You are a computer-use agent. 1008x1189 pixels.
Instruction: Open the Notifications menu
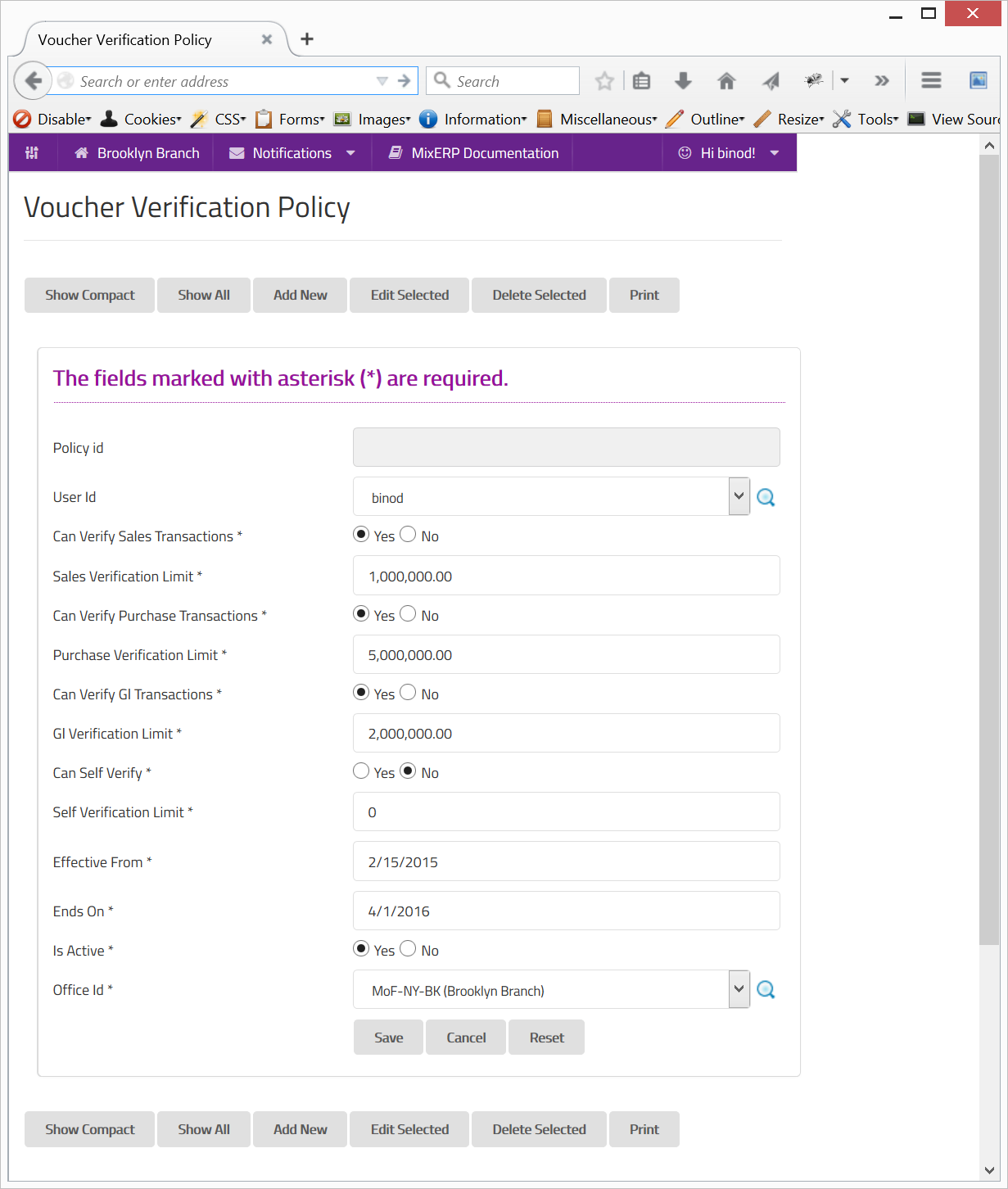292,153
